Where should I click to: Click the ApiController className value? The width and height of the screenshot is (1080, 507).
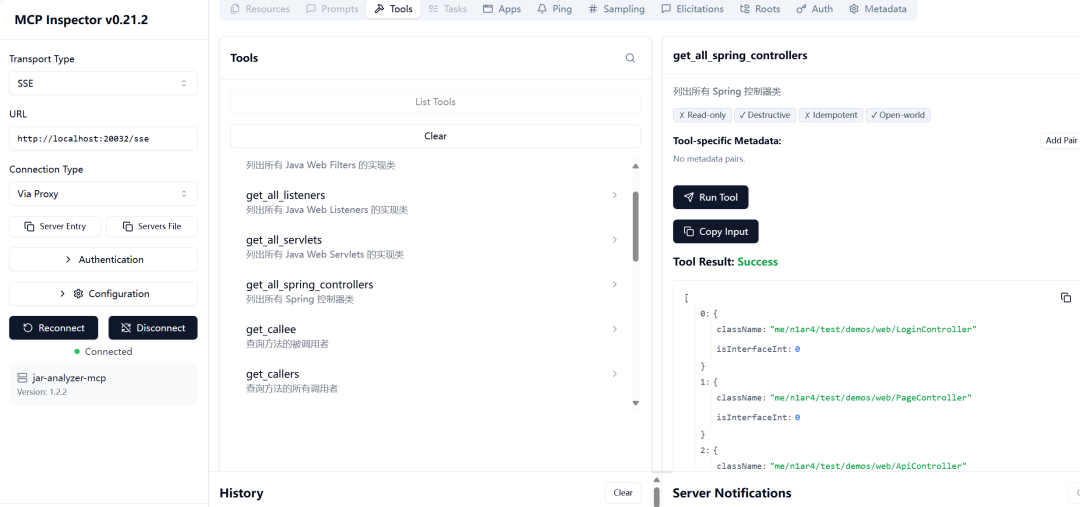point(869,466)
